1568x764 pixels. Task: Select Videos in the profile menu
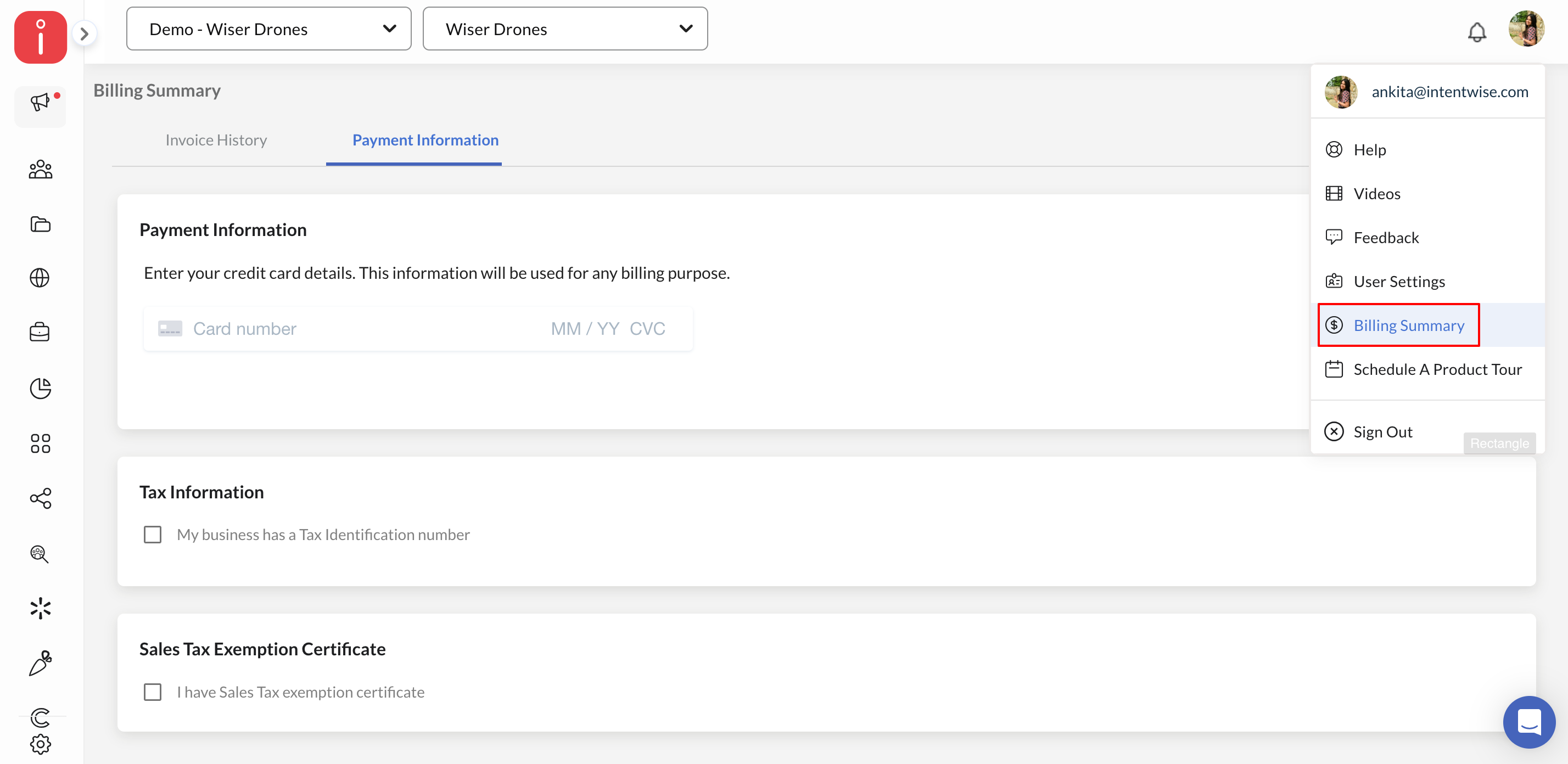click(x=1427, y=193)
